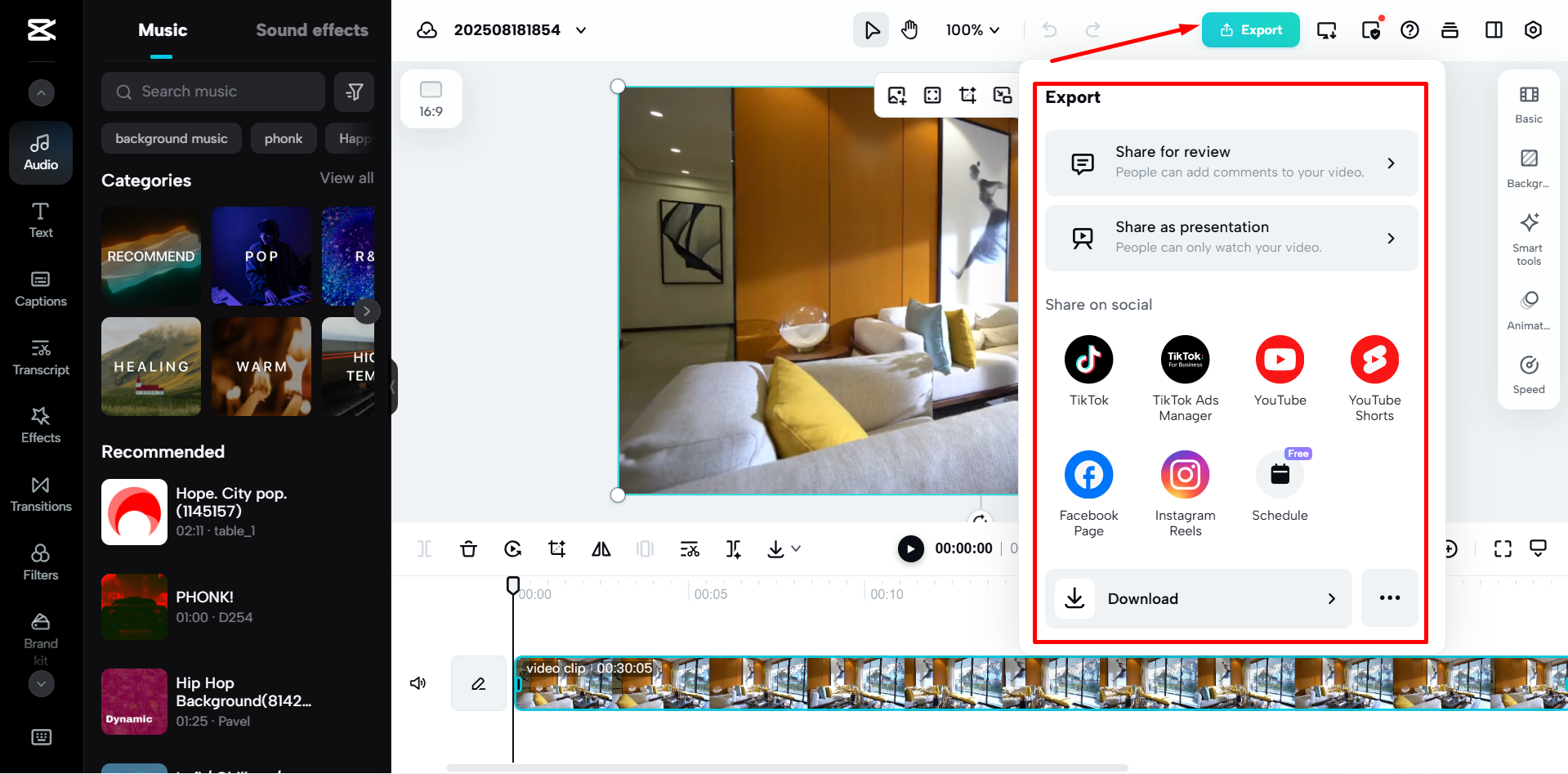Open the Text panel in sidebar
Viewport: 1568px width, 774px height.
coord(41,221)
